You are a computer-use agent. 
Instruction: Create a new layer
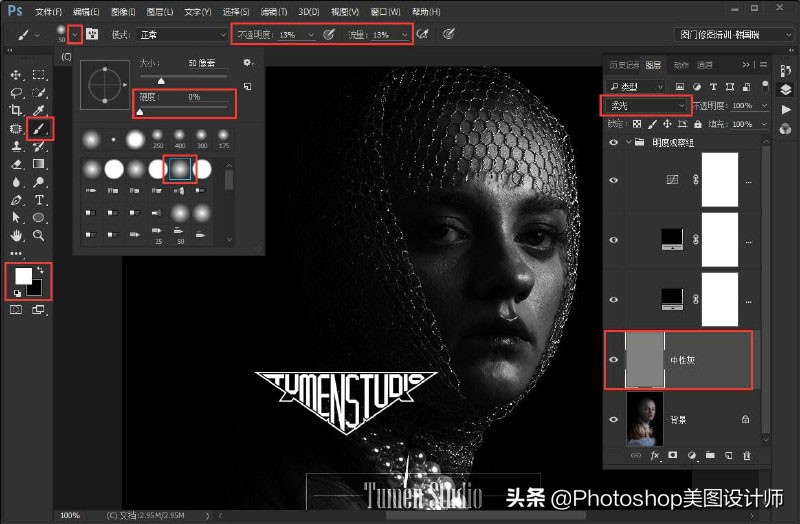click(x=729, y=456)
